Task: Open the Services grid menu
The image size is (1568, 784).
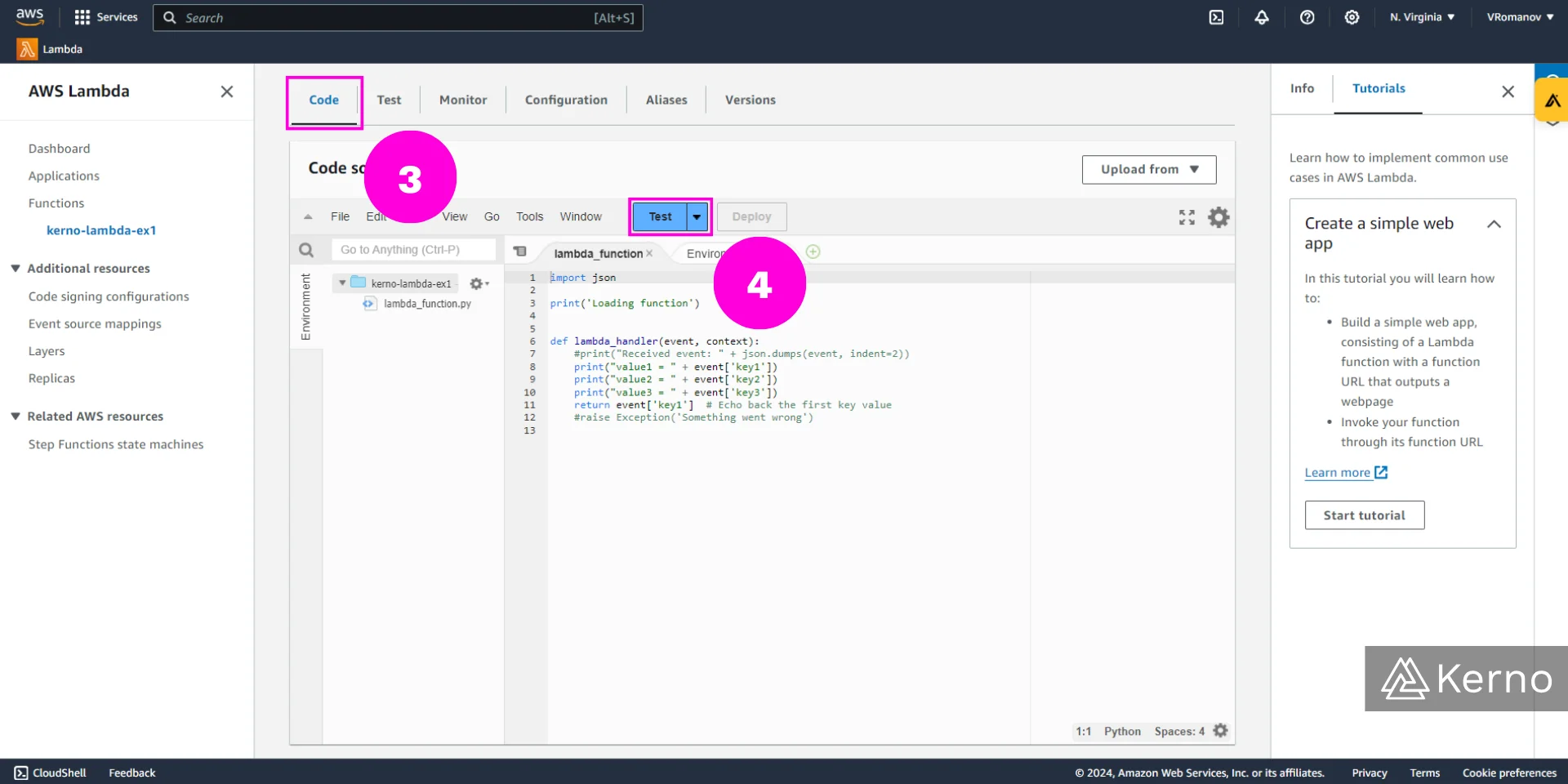Action: pos(106,17)
